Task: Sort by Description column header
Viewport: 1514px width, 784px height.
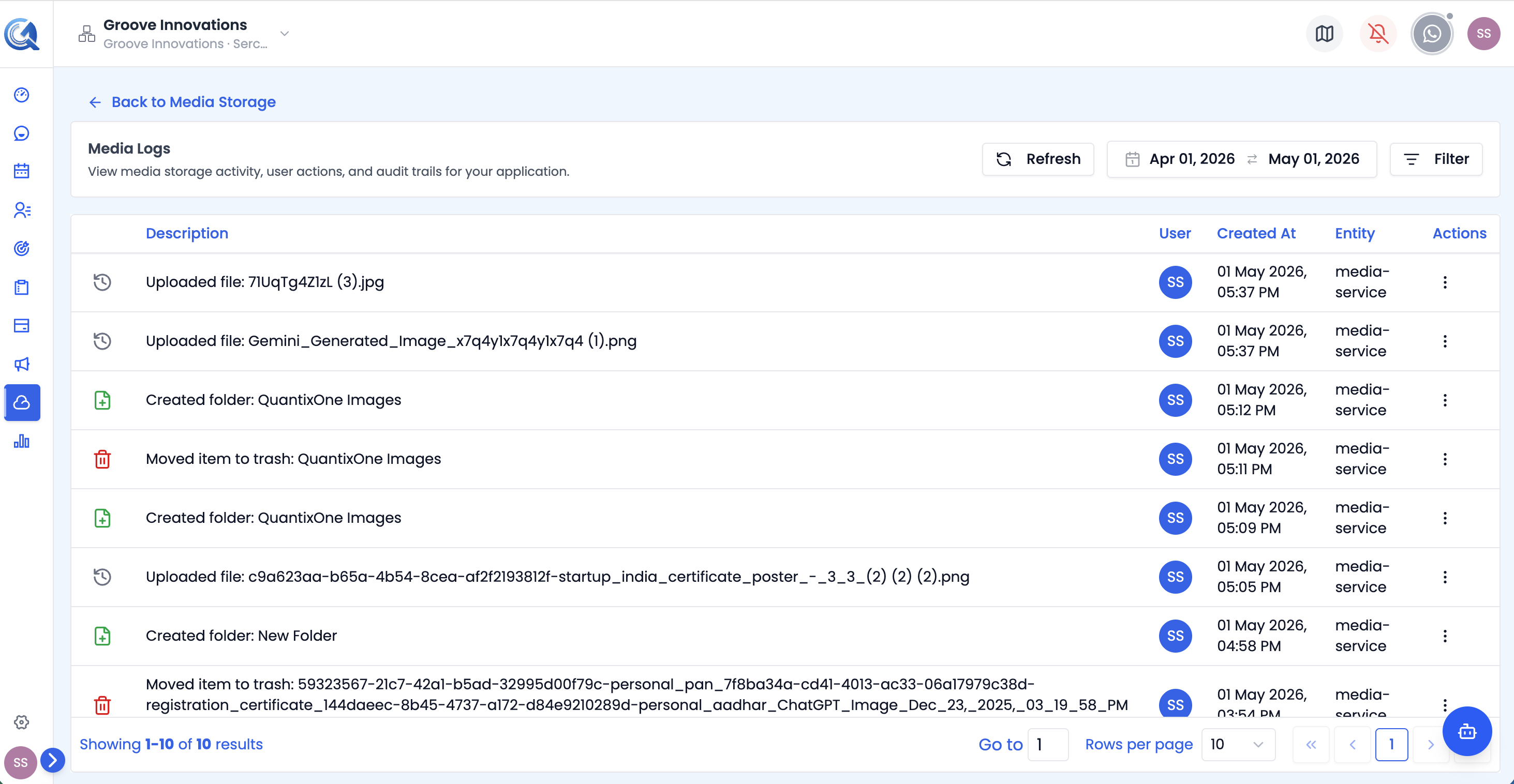Action: [x=187, y=233]
